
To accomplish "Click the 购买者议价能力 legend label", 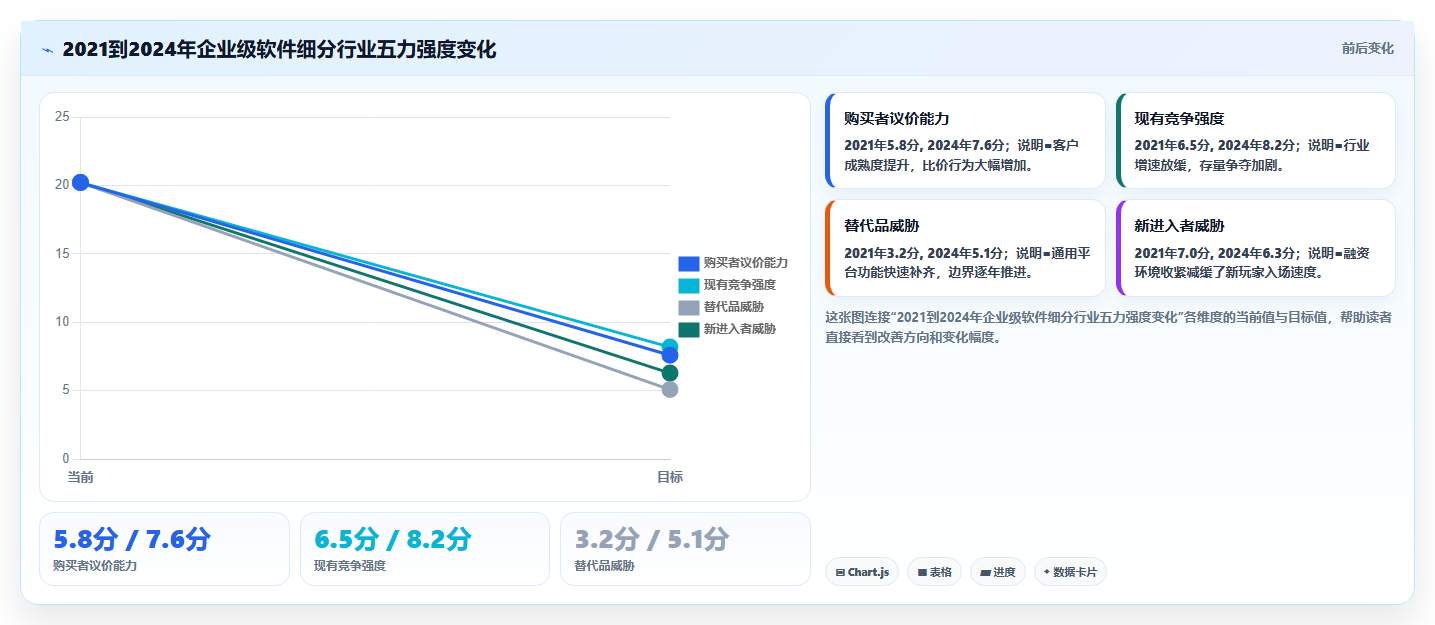I will coord(745,263).
